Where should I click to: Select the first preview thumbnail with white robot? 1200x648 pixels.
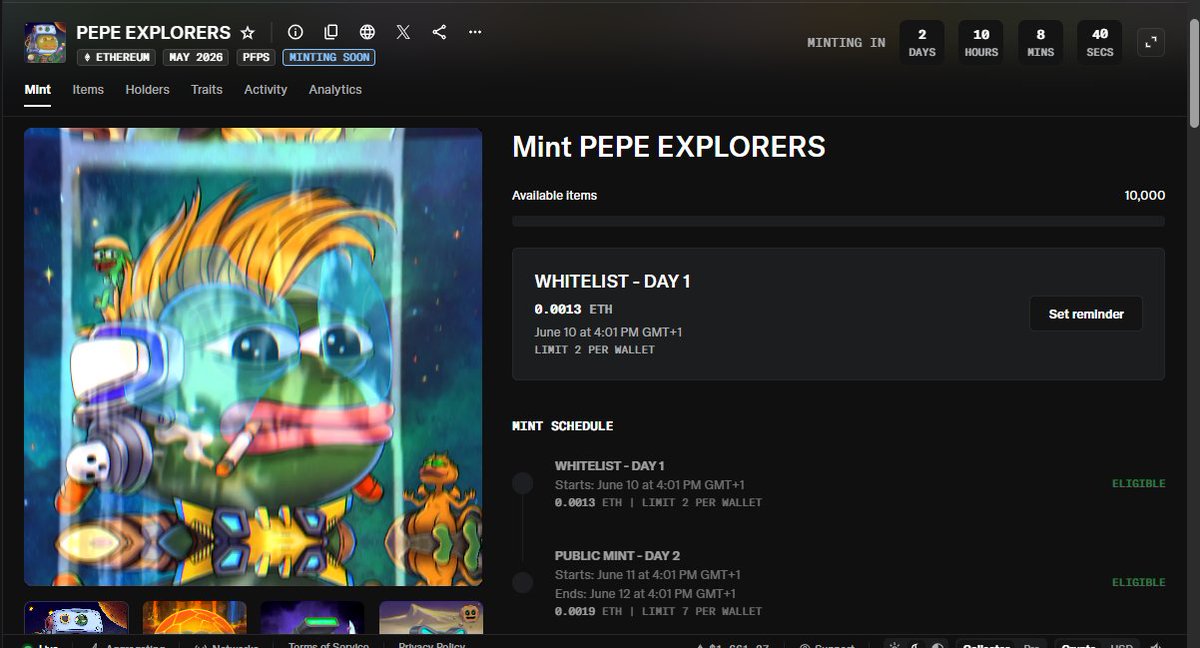(76, 617)
